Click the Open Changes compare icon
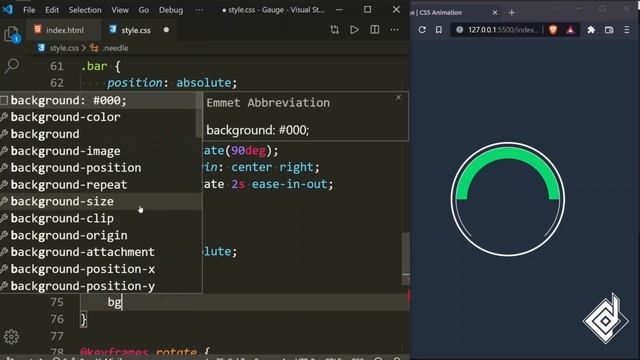 tap(335, 30)
